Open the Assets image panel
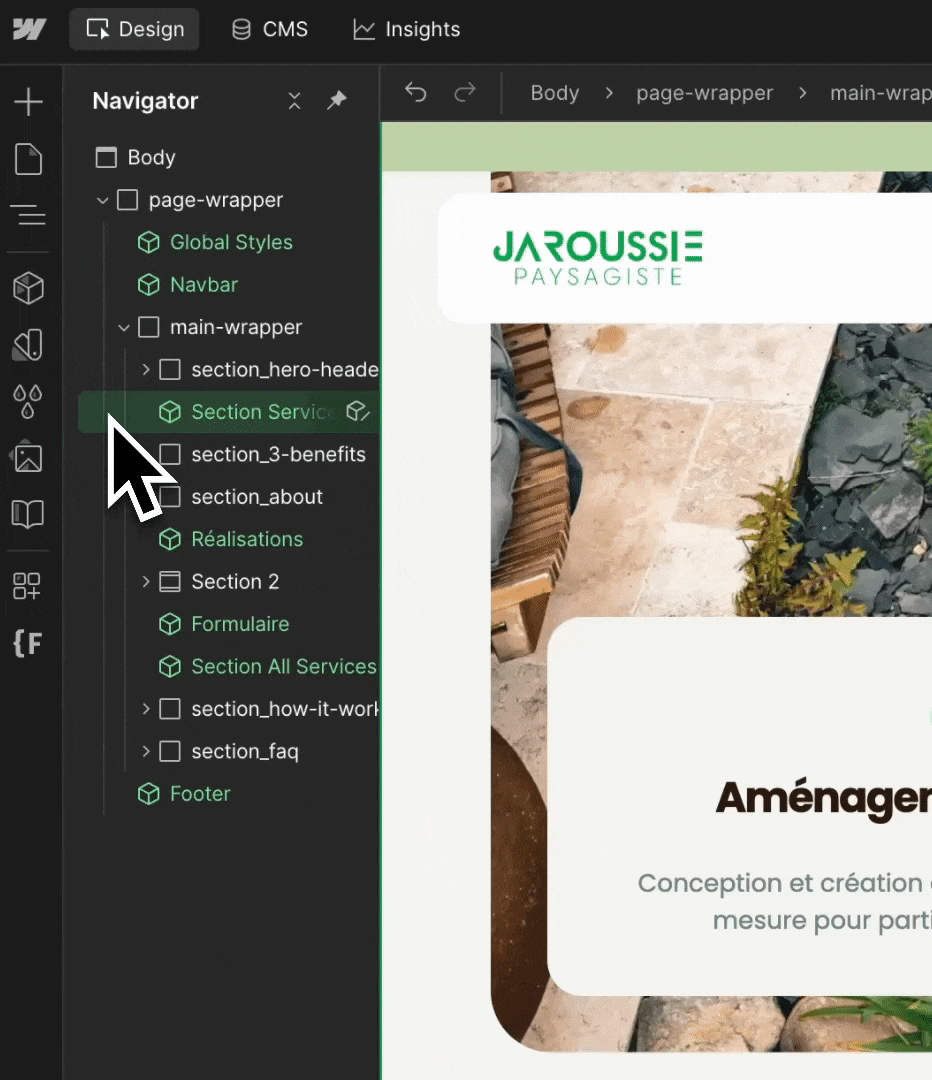Viewport: 932px width, 1080px height. [x=28, y=457]
